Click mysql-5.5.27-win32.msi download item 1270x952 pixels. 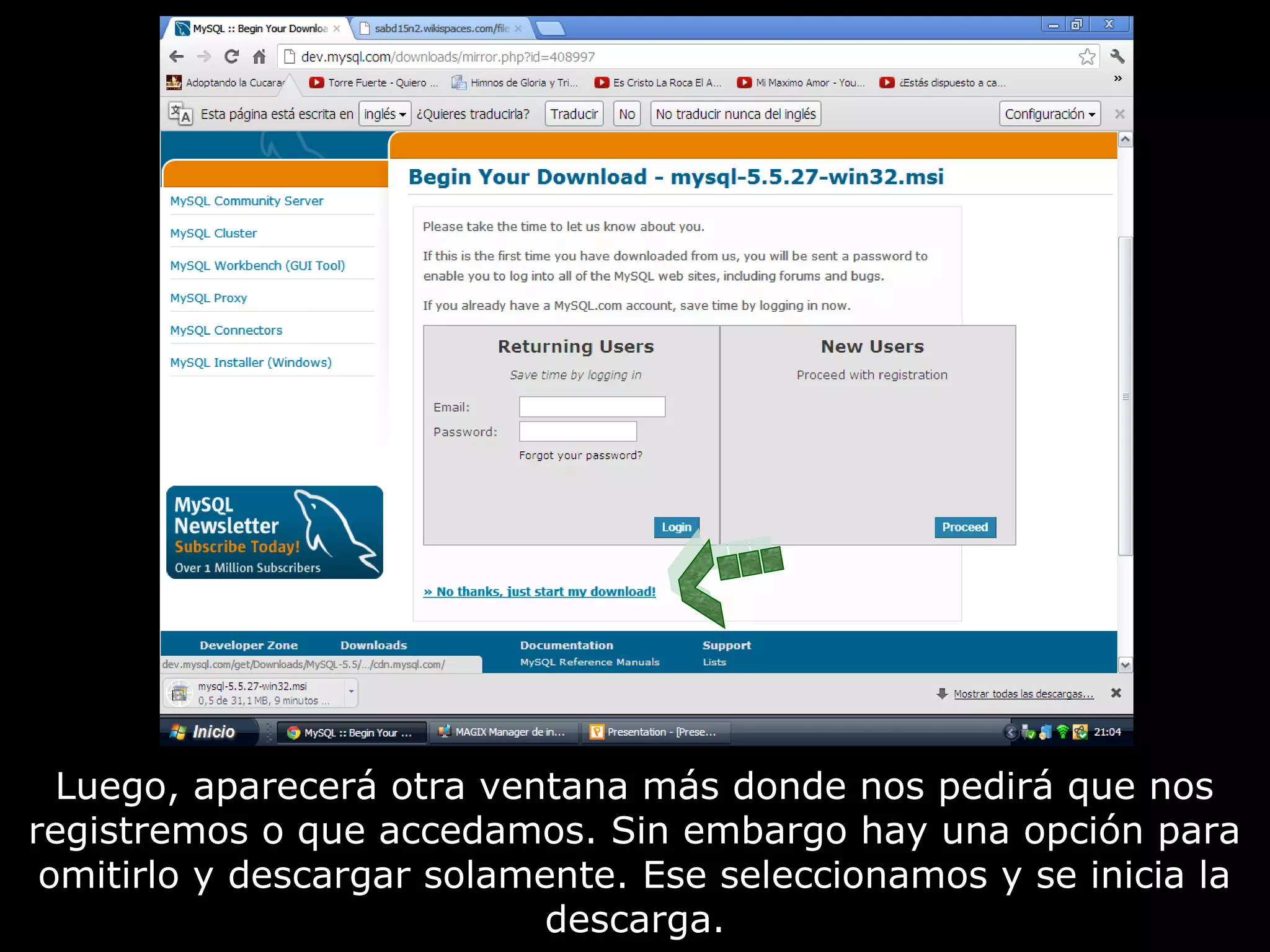tap(254, 693)
